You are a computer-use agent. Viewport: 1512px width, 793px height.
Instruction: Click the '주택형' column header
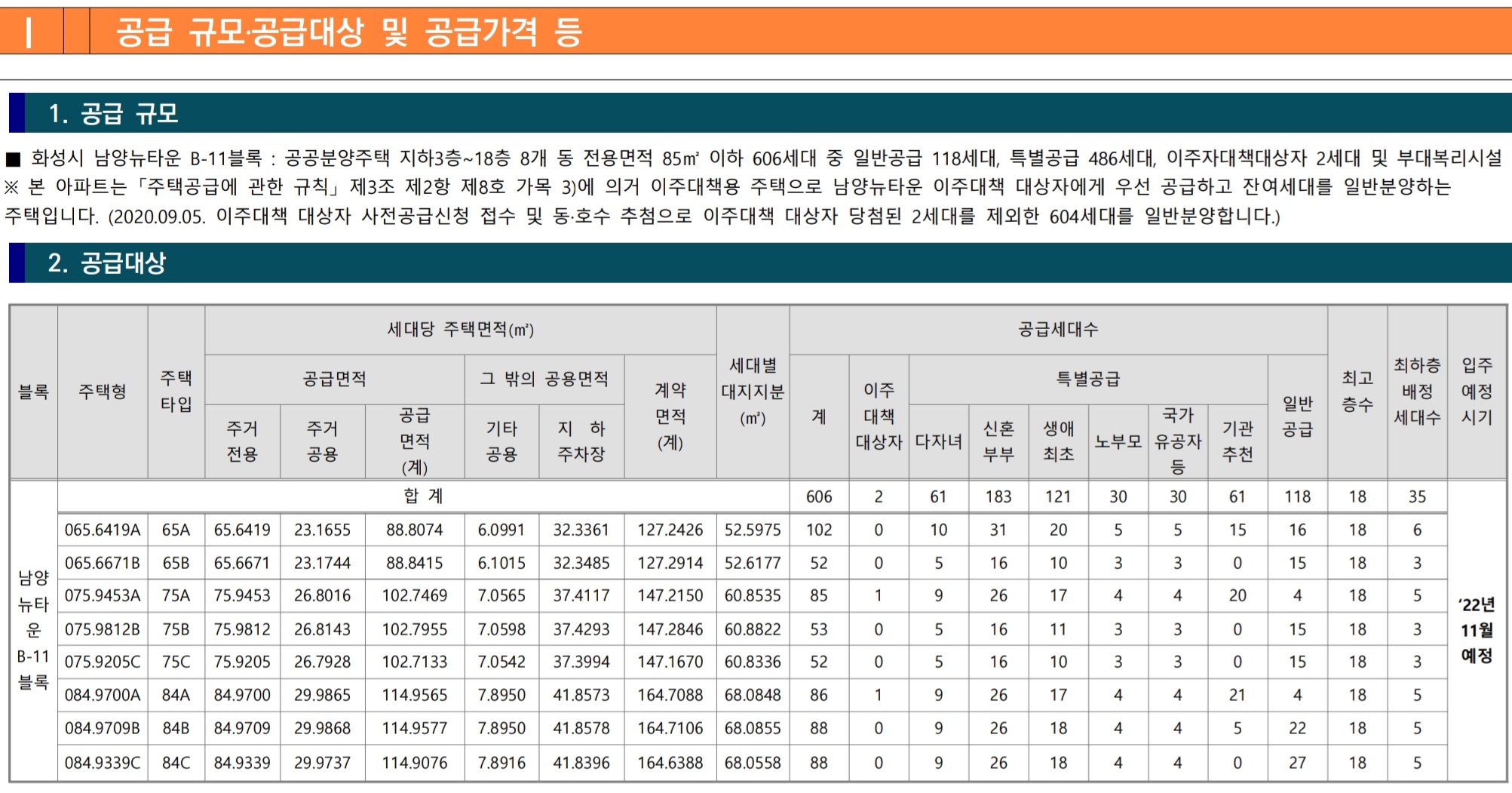coord(103,392)
